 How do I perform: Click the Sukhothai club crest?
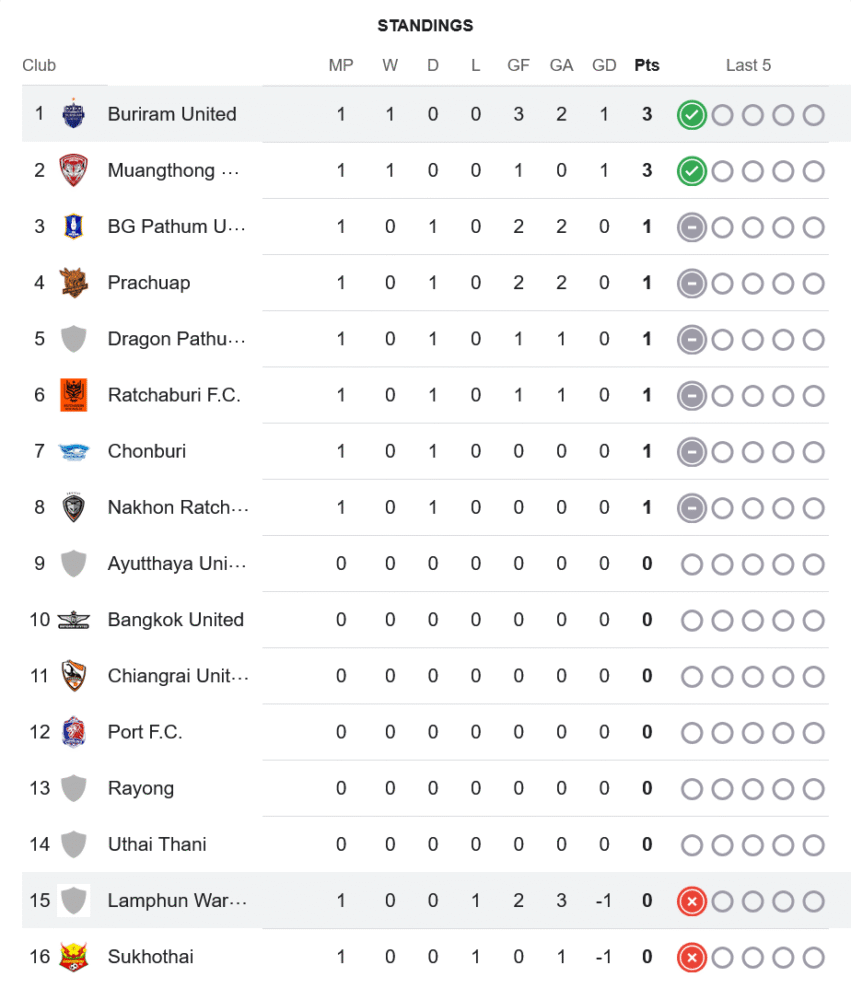[73, 957]
